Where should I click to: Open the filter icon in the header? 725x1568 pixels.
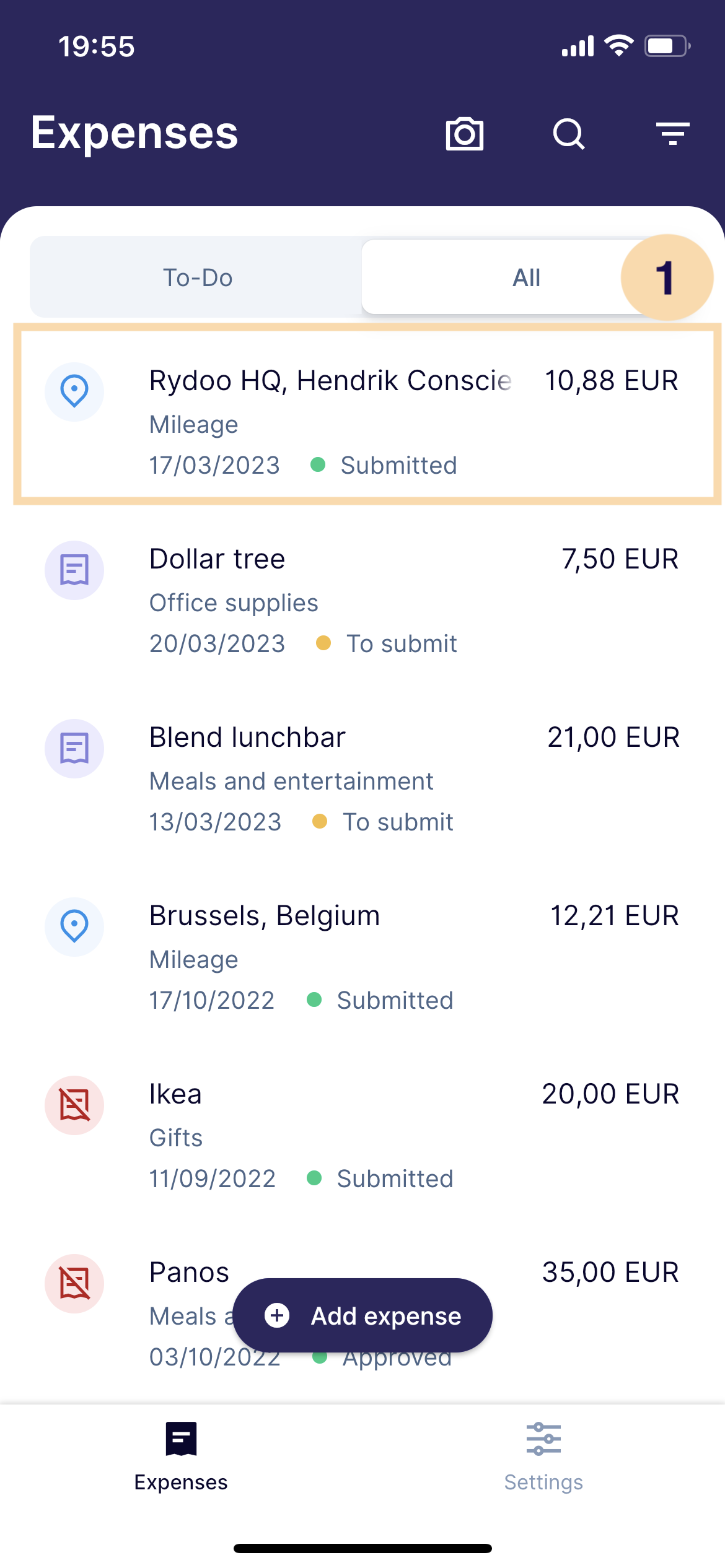[x=673, y=133]
